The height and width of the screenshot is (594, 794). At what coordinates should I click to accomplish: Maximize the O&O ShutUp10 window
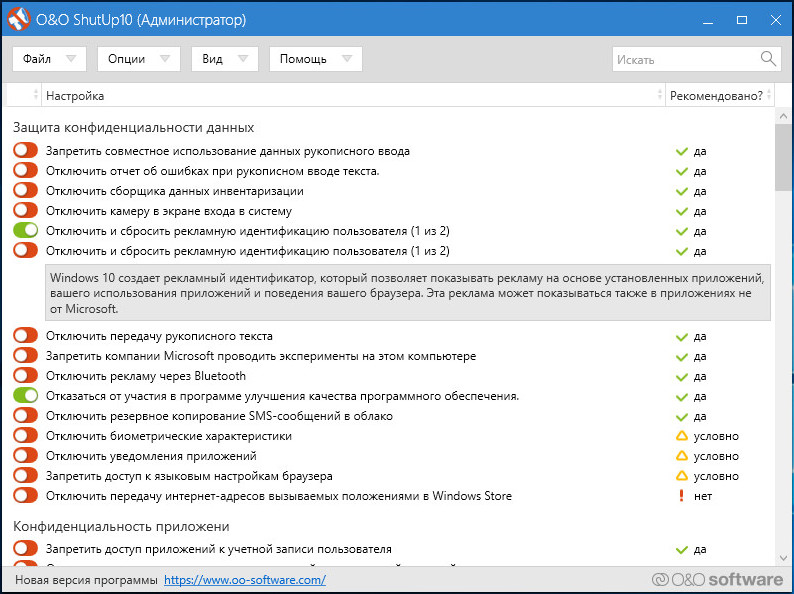[x=742, y=20]
